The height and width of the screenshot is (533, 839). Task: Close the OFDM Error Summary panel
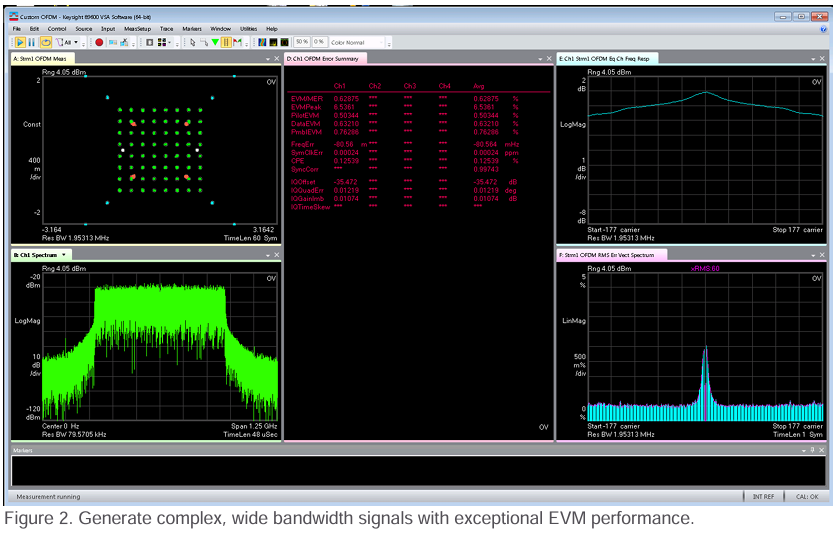pos(549,59)
